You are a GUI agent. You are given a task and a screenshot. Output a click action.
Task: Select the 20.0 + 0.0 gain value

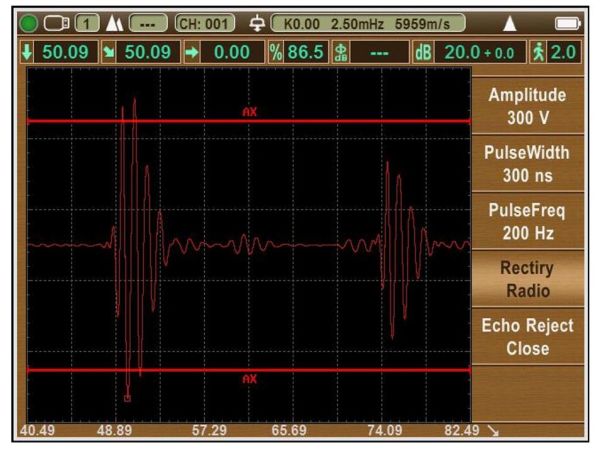click(480, 52)
